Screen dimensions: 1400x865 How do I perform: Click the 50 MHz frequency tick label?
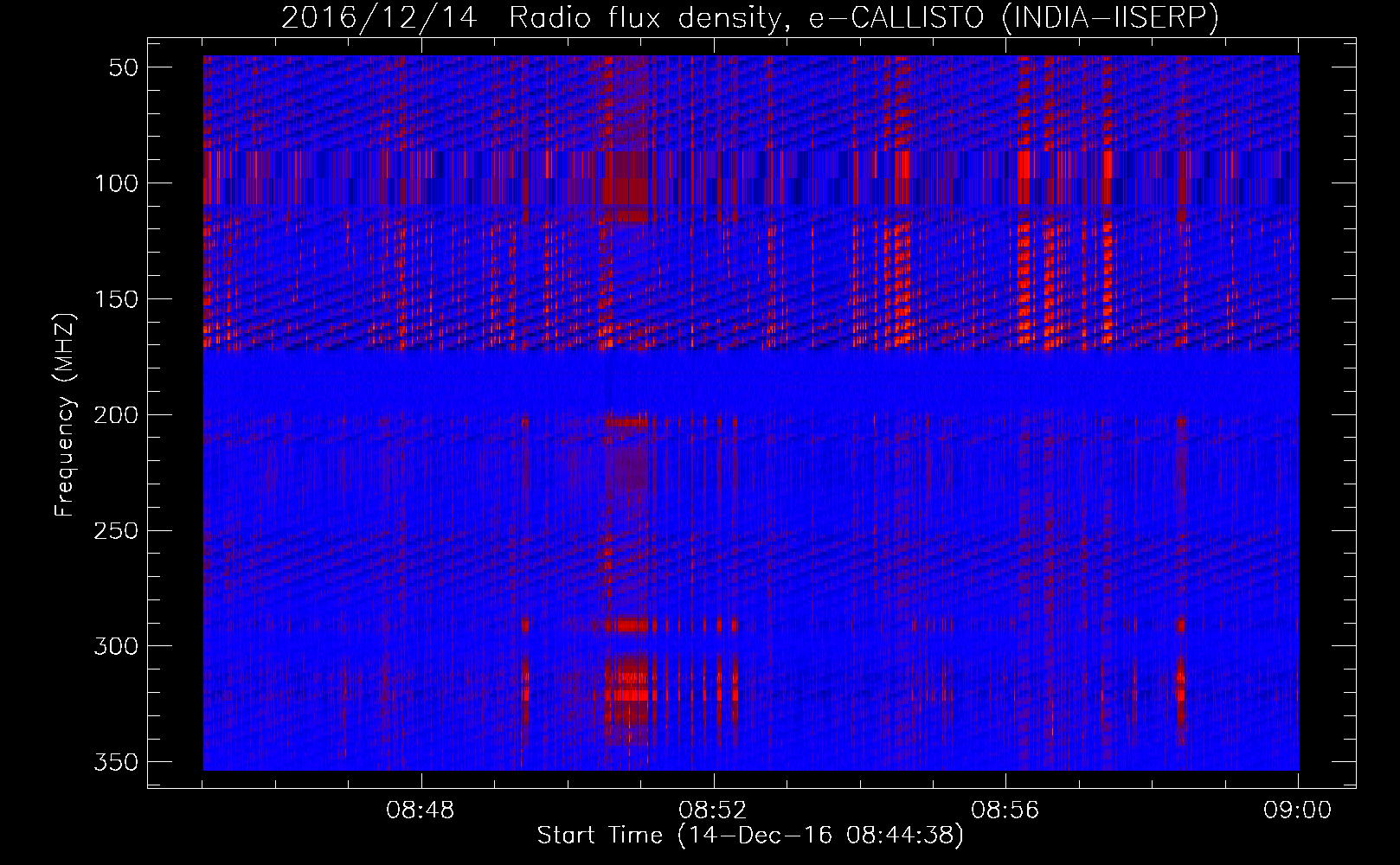click(124, 67)
